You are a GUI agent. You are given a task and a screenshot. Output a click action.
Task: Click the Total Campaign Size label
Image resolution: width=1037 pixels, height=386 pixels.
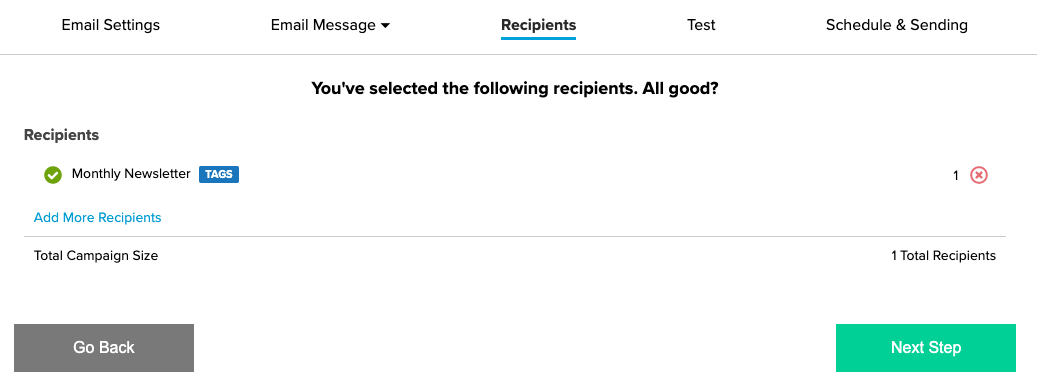[96, 256]
